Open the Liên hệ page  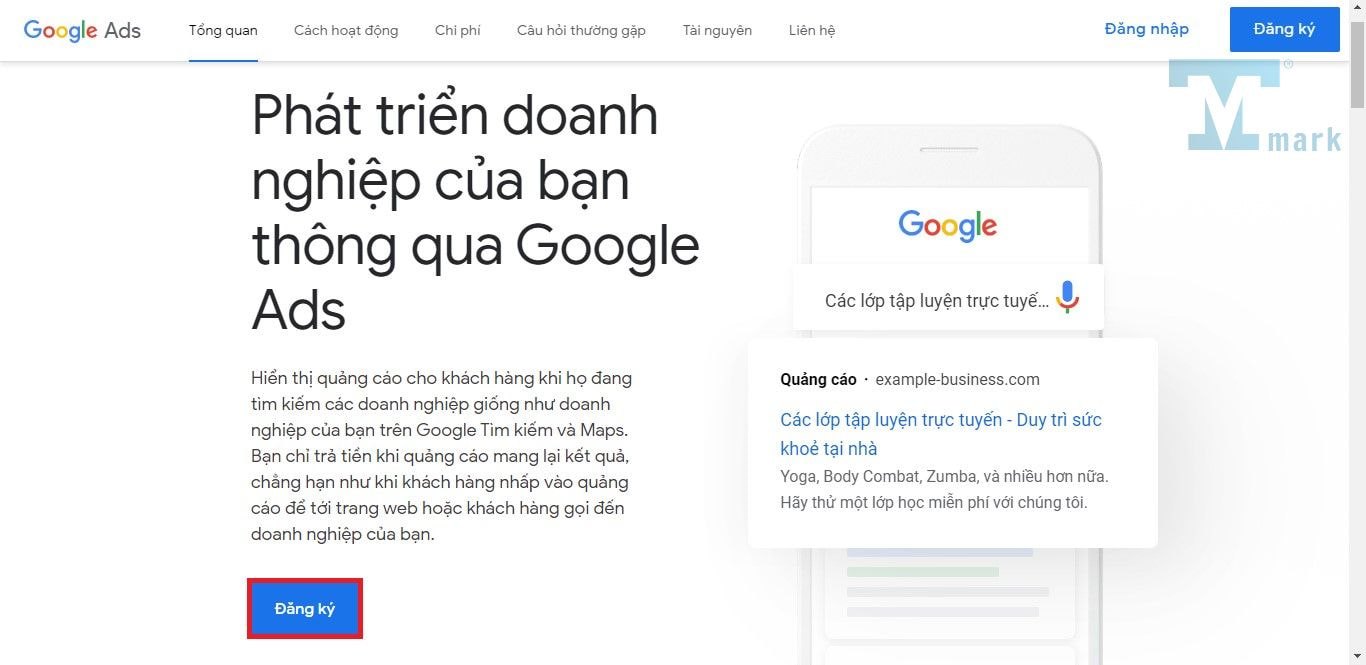pos(812,30)
